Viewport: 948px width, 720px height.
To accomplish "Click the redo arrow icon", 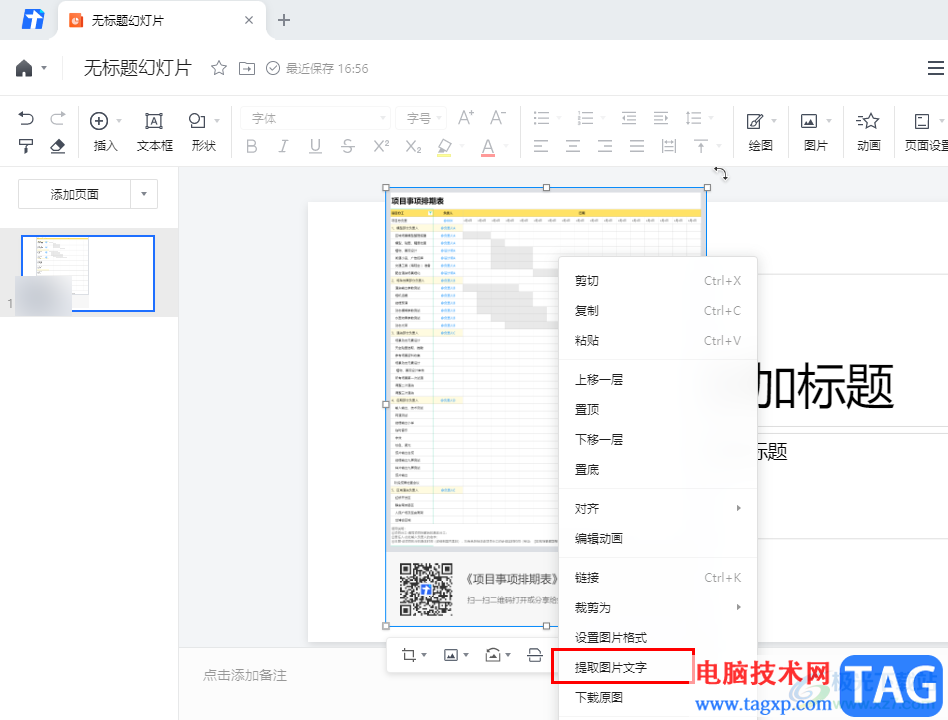I will (57, 118).
